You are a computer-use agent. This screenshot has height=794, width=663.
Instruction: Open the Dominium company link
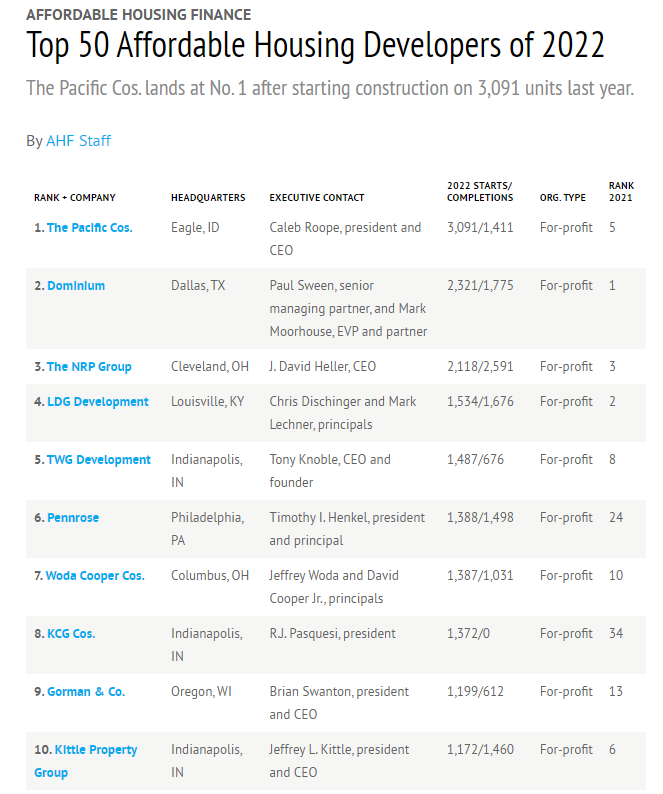tap(76, 286)
